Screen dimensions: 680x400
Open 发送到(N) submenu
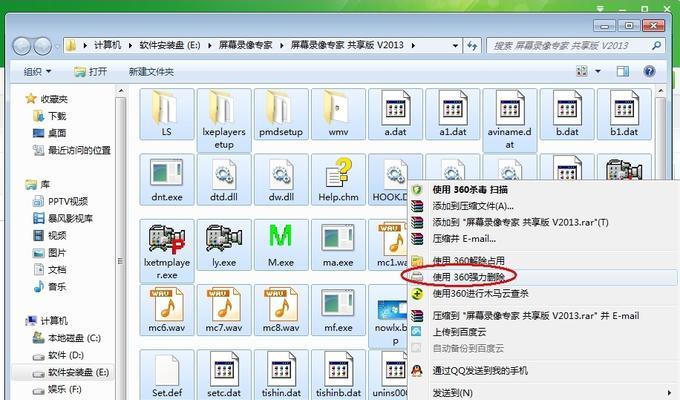[544, 393]
